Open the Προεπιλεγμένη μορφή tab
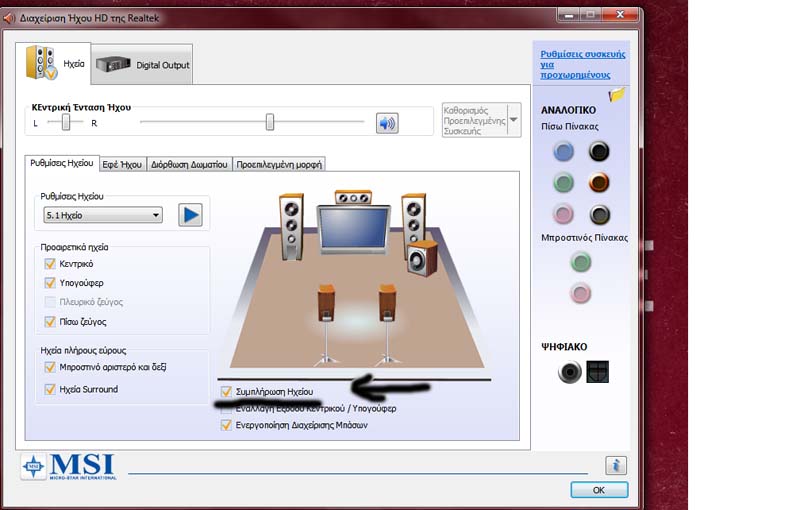Image resolution: width=800 pixels, height=510 pixels. [x=279, y=164]
